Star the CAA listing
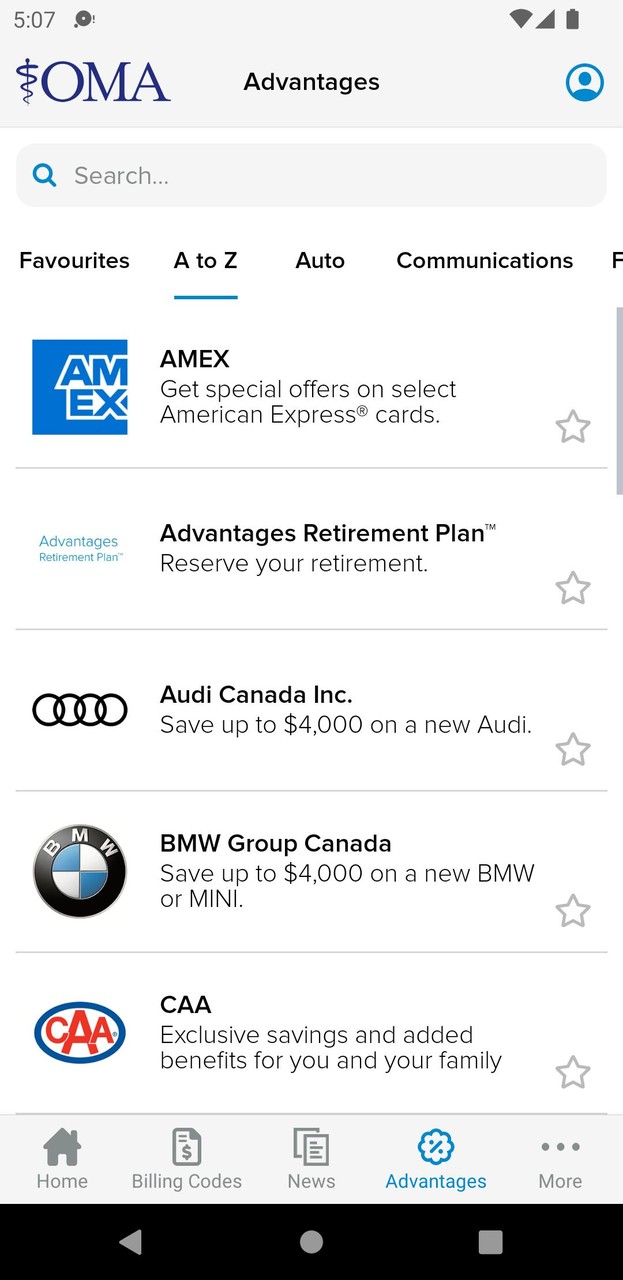 573,1072
